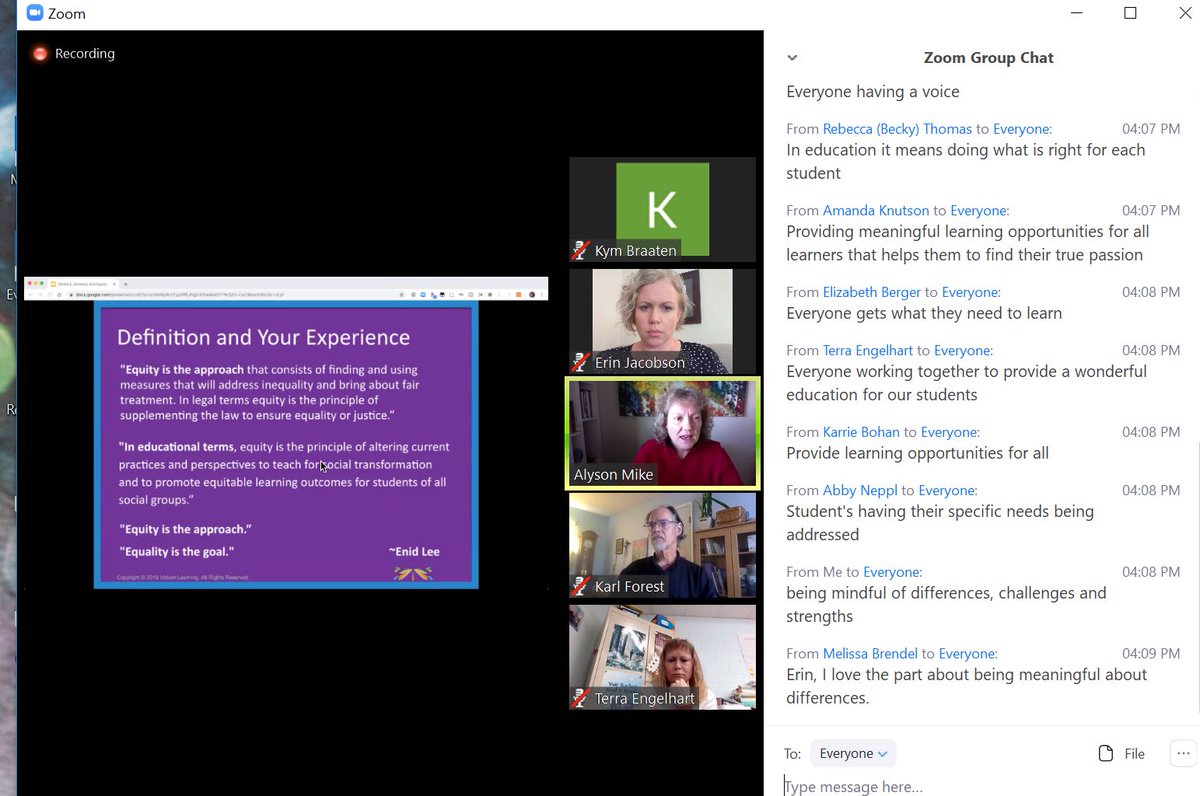Unmute Kym Braaten via her mic indicator
The width and height of the screenshot is (1200, 796).
[x=580, y=251]
